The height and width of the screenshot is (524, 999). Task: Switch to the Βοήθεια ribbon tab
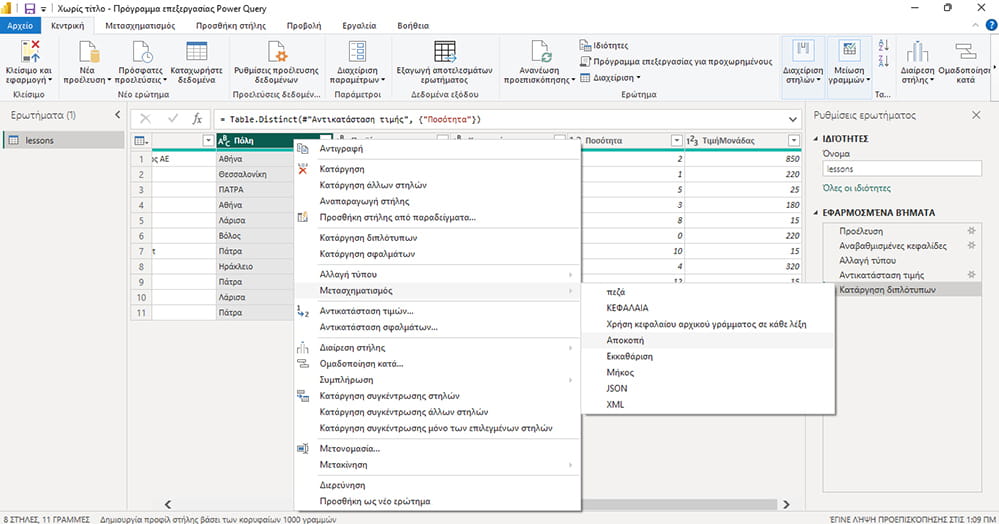[413, 25]
